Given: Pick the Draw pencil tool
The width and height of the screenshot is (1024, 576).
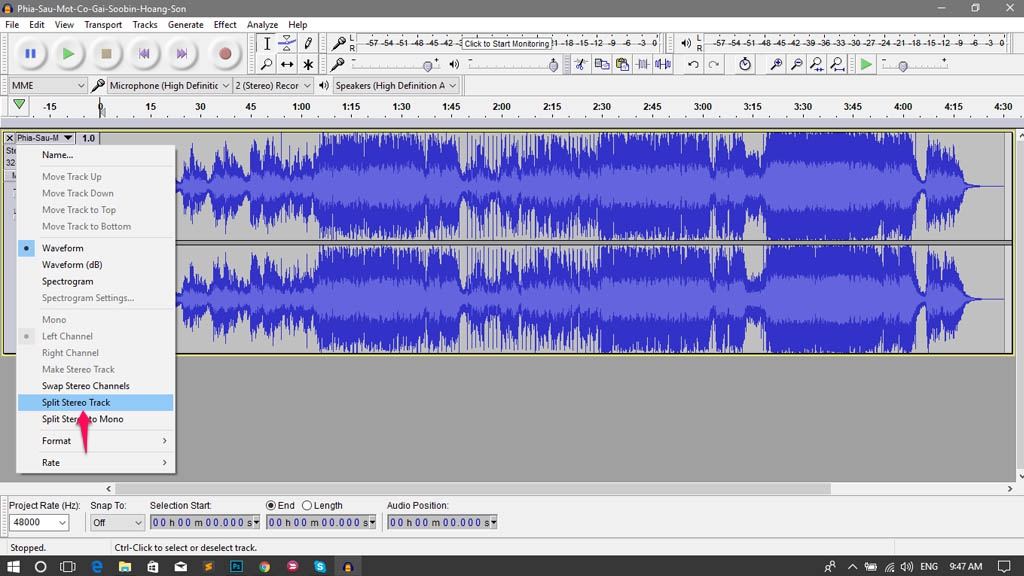Looking at the screenshot, I should tap(308, 43).
